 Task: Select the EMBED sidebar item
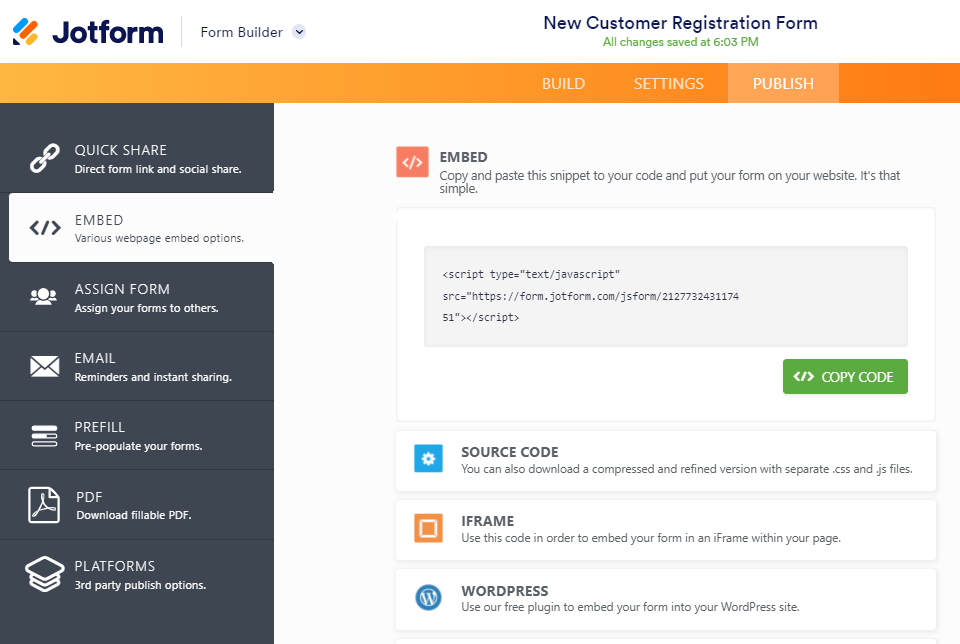[x=141, y=228]
